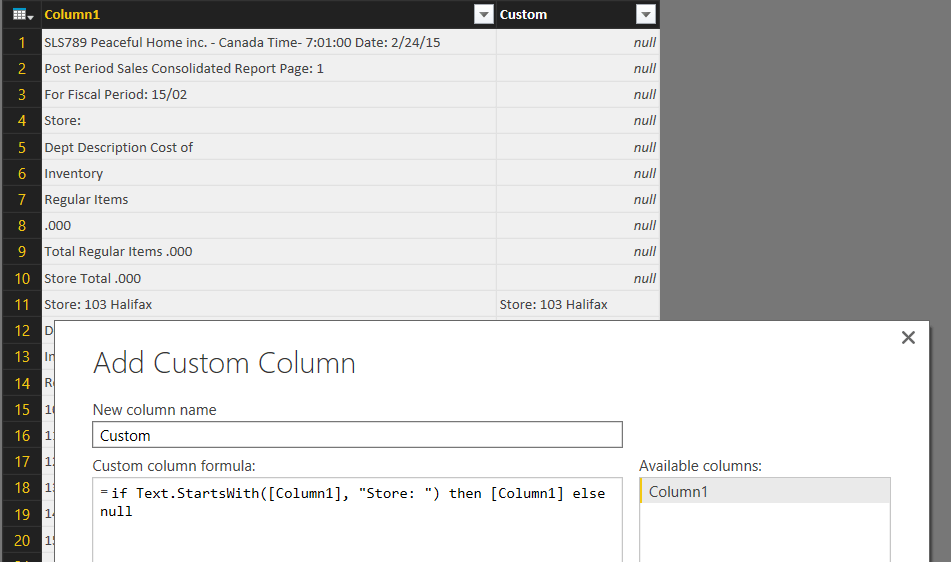Expand the Custom column filter dropdown
The image size is (951, 562).
click(x=646, y=15)
